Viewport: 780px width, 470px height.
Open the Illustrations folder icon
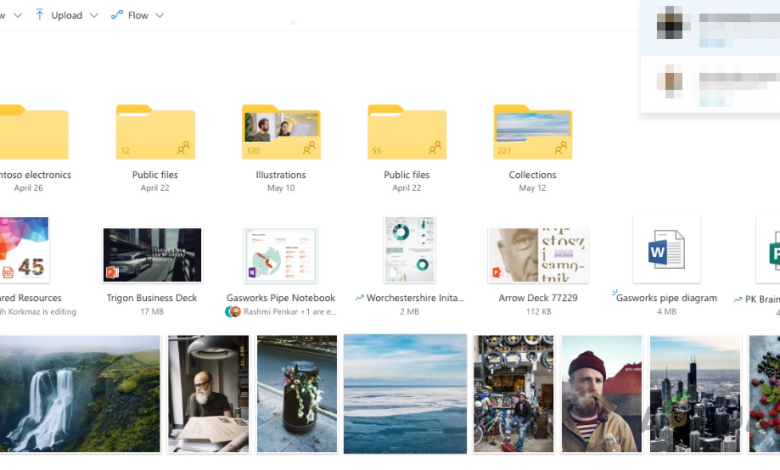coord(281,132)
